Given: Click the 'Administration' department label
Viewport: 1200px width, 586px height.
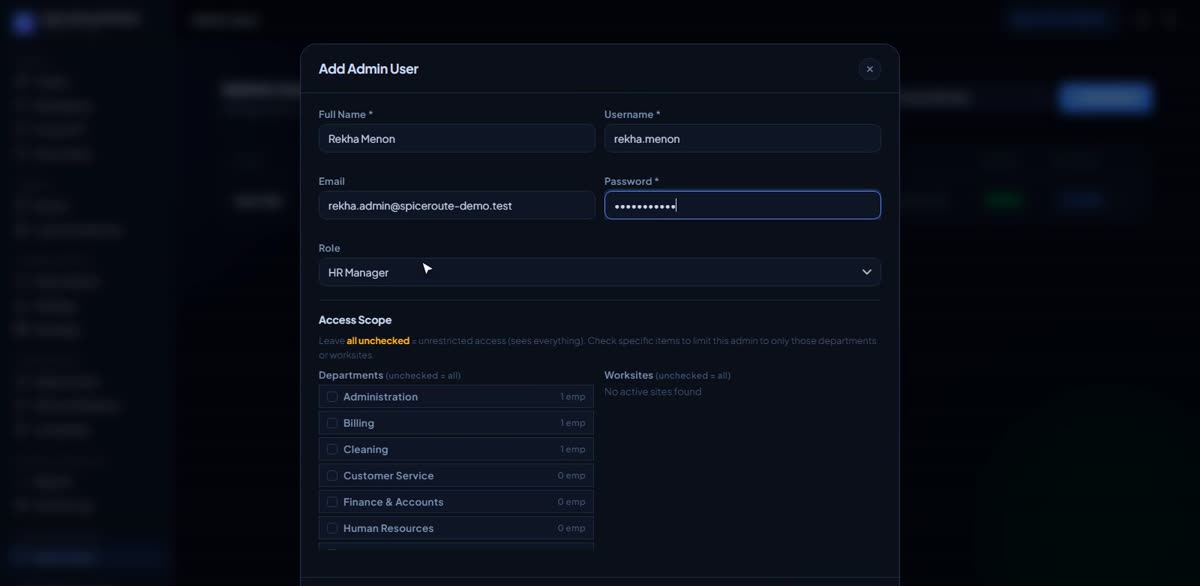Looking at the screenshot, I should pyautogui.click(x=380, y=397).
